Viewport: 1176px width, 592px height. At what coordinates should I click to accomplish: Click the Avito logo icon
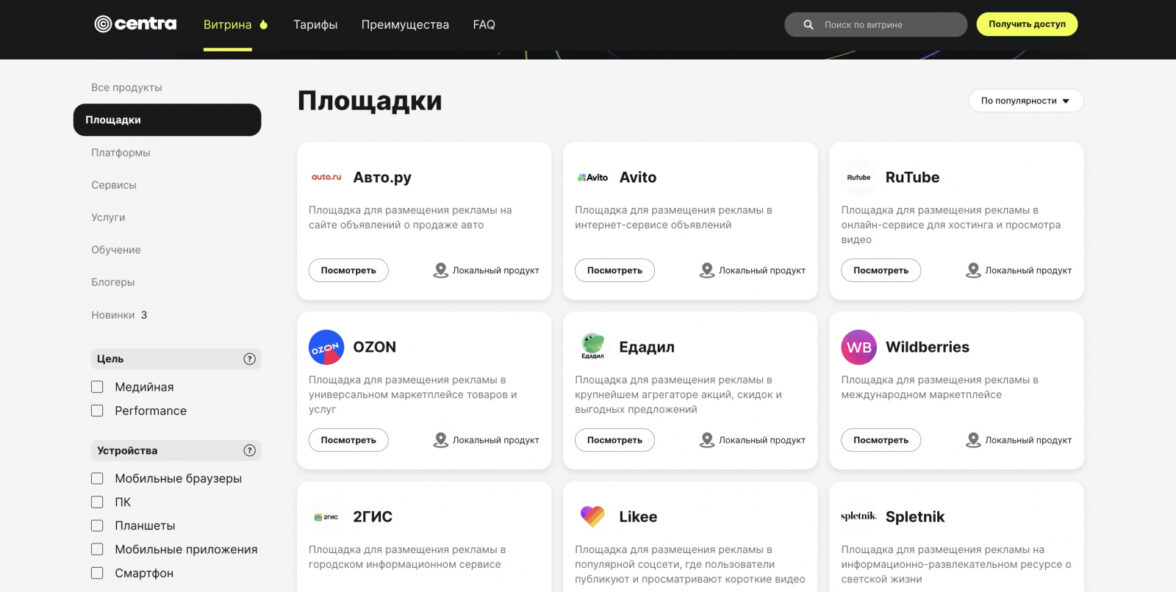point(592,178)
